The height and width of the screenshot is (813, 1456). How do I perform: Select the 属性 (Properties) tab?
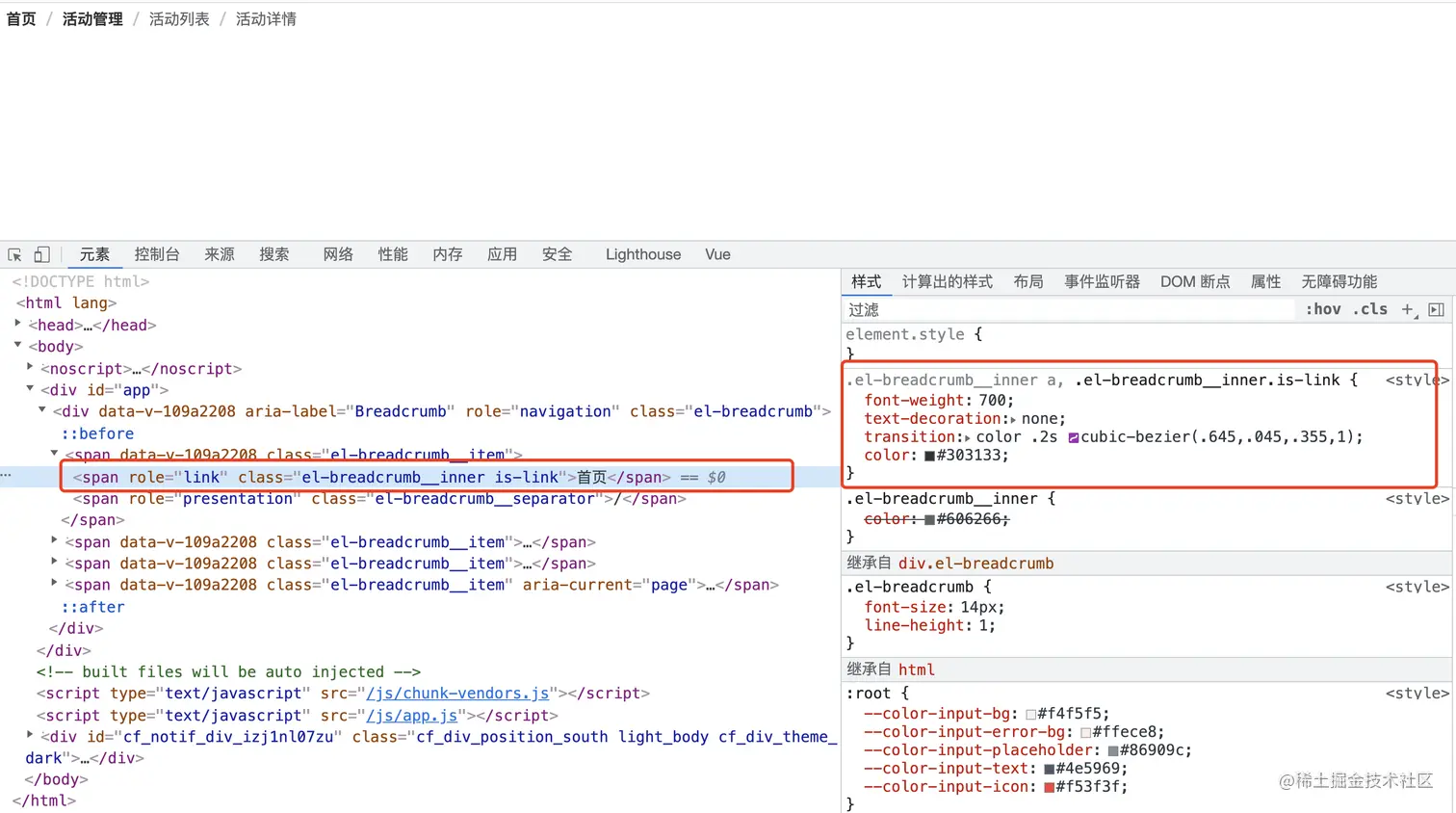click(1265, 281)
